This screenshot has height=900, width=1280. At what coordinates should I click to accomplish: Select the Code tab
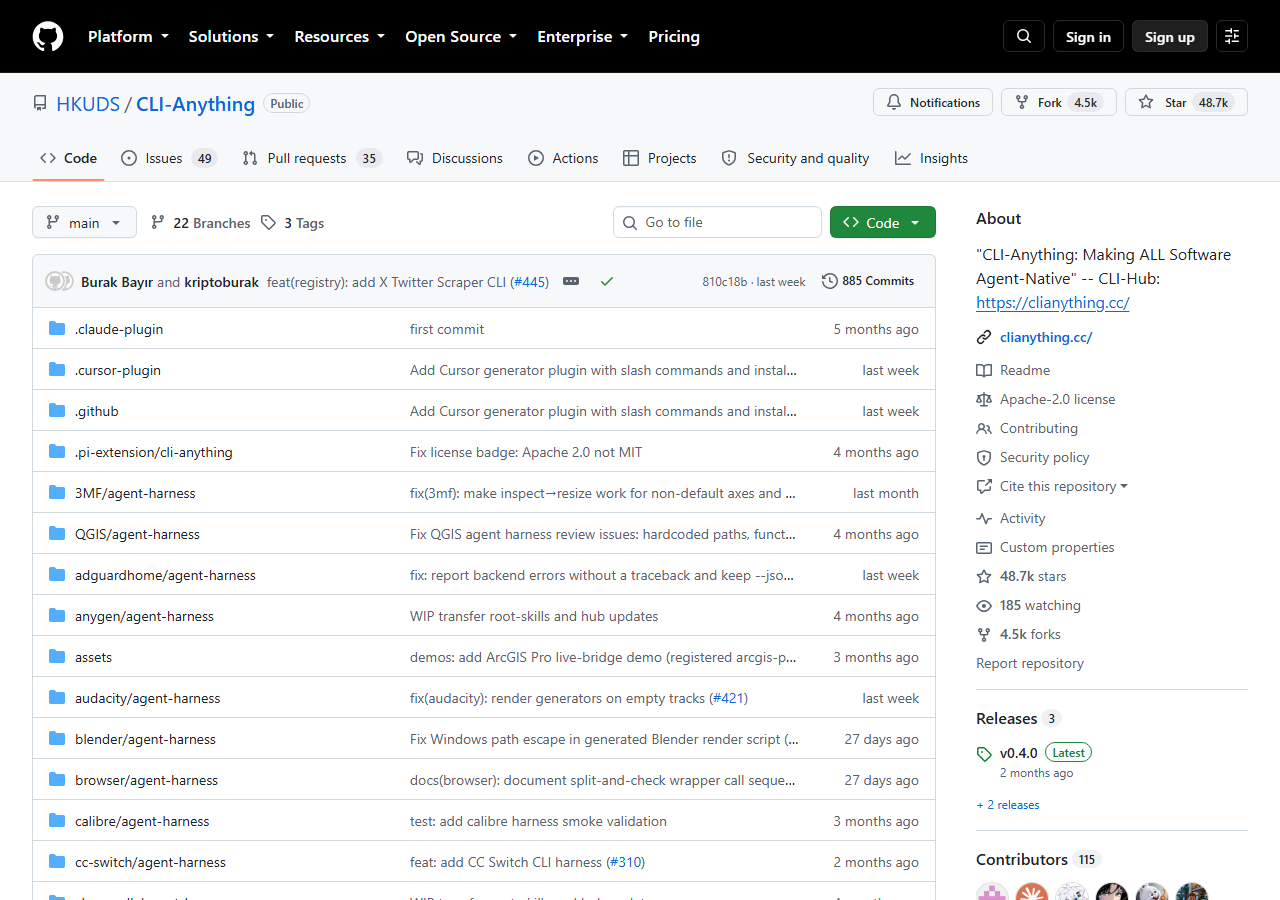click(x=68, y=158)
